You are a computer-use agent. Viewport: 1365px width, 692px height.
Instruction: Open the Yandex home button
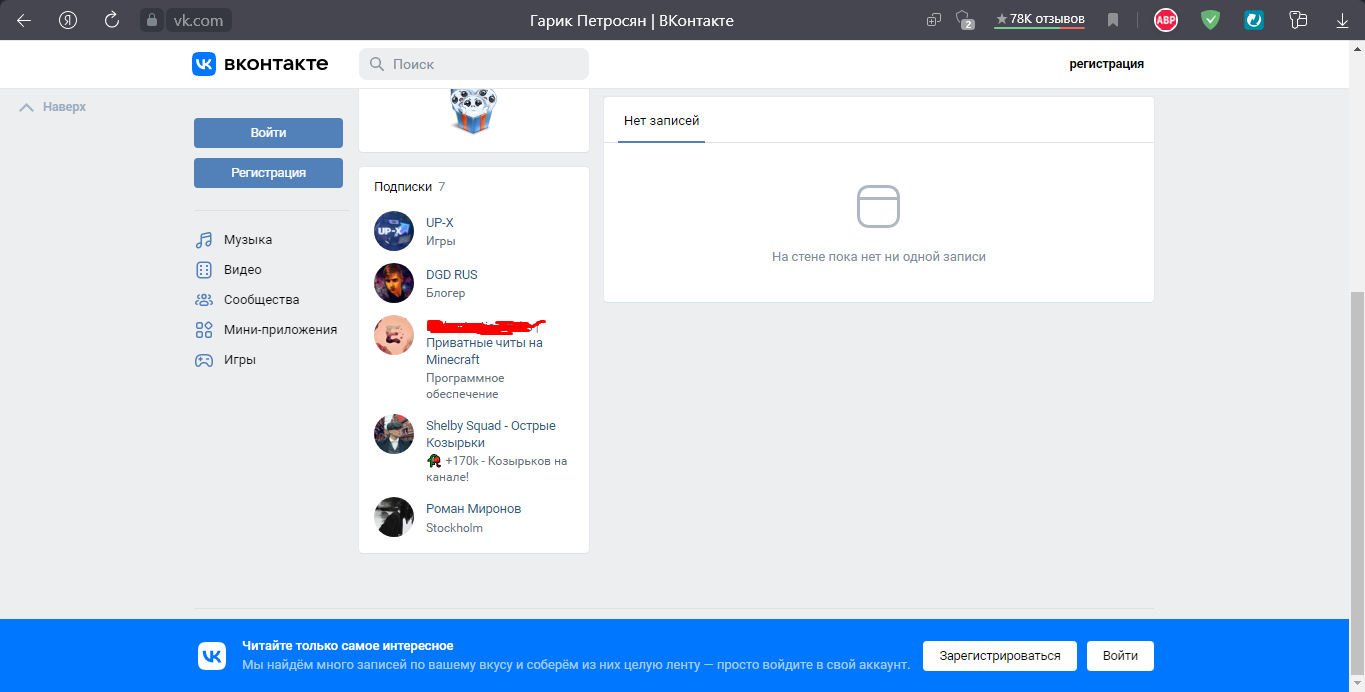pos(68,20)
